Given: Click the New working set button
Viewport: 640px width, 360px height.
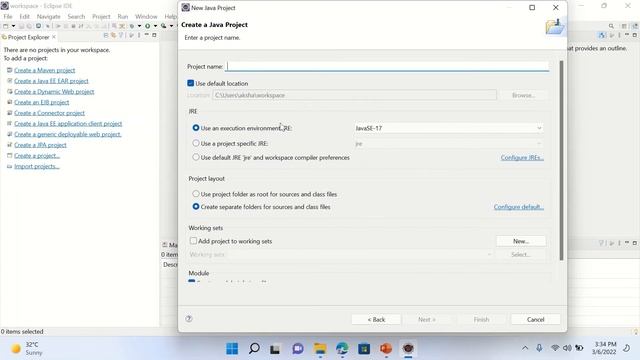Looking at the screenshot, I should (x=521, y=241).
